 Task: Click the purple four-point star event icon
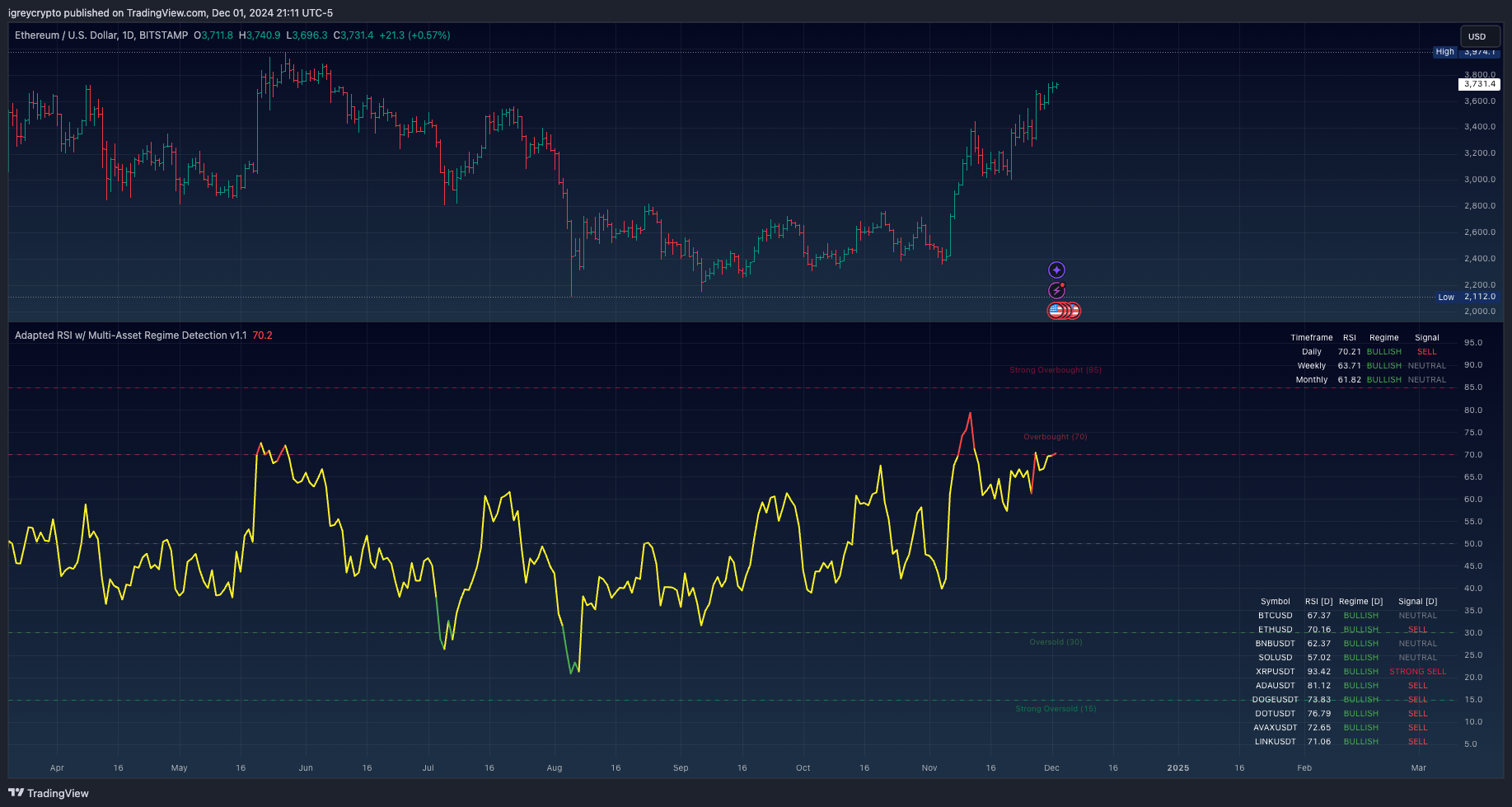[x=1056, y=270]
